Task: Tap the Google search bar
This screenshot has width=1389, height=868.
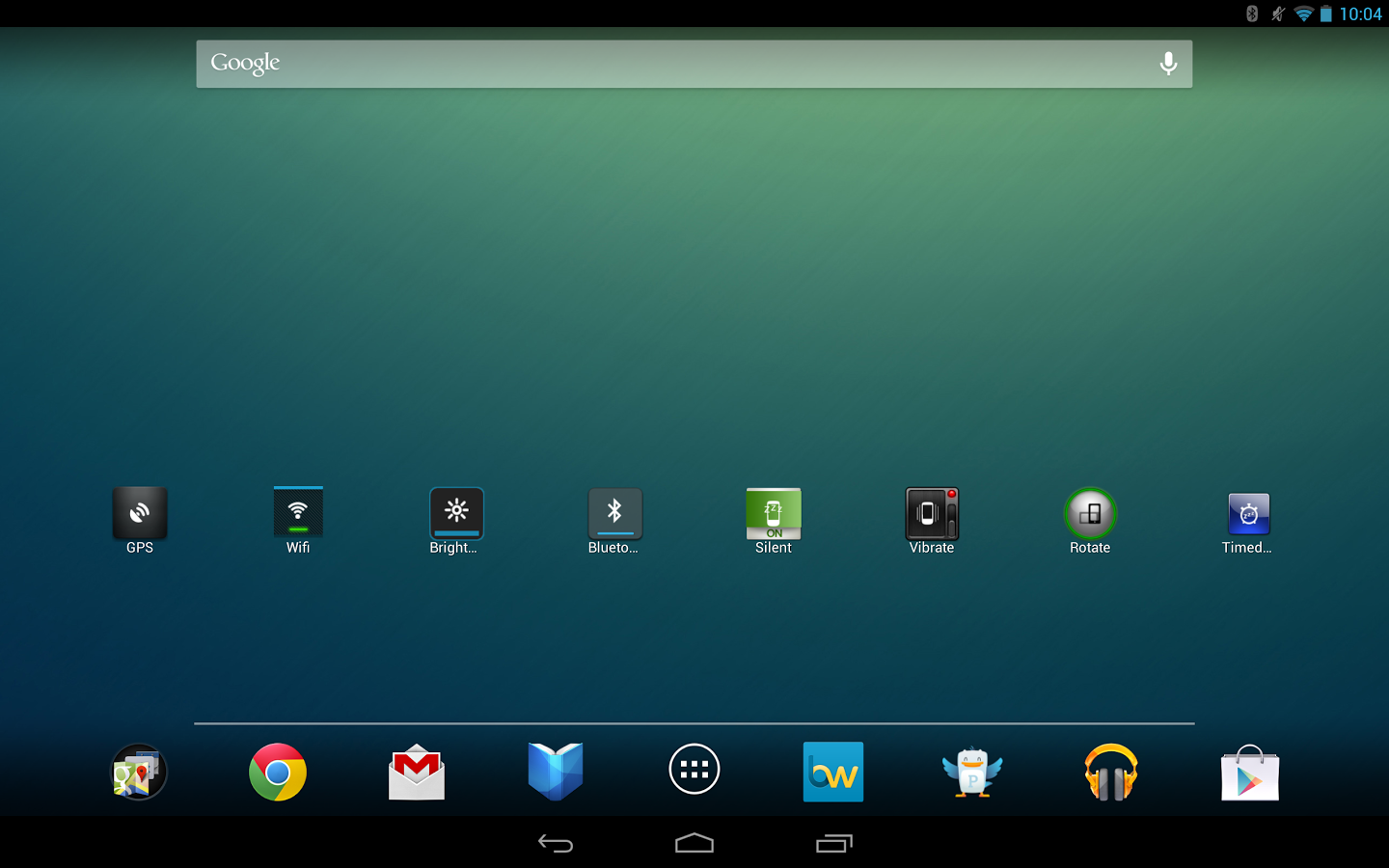Action: pos(694,64)
